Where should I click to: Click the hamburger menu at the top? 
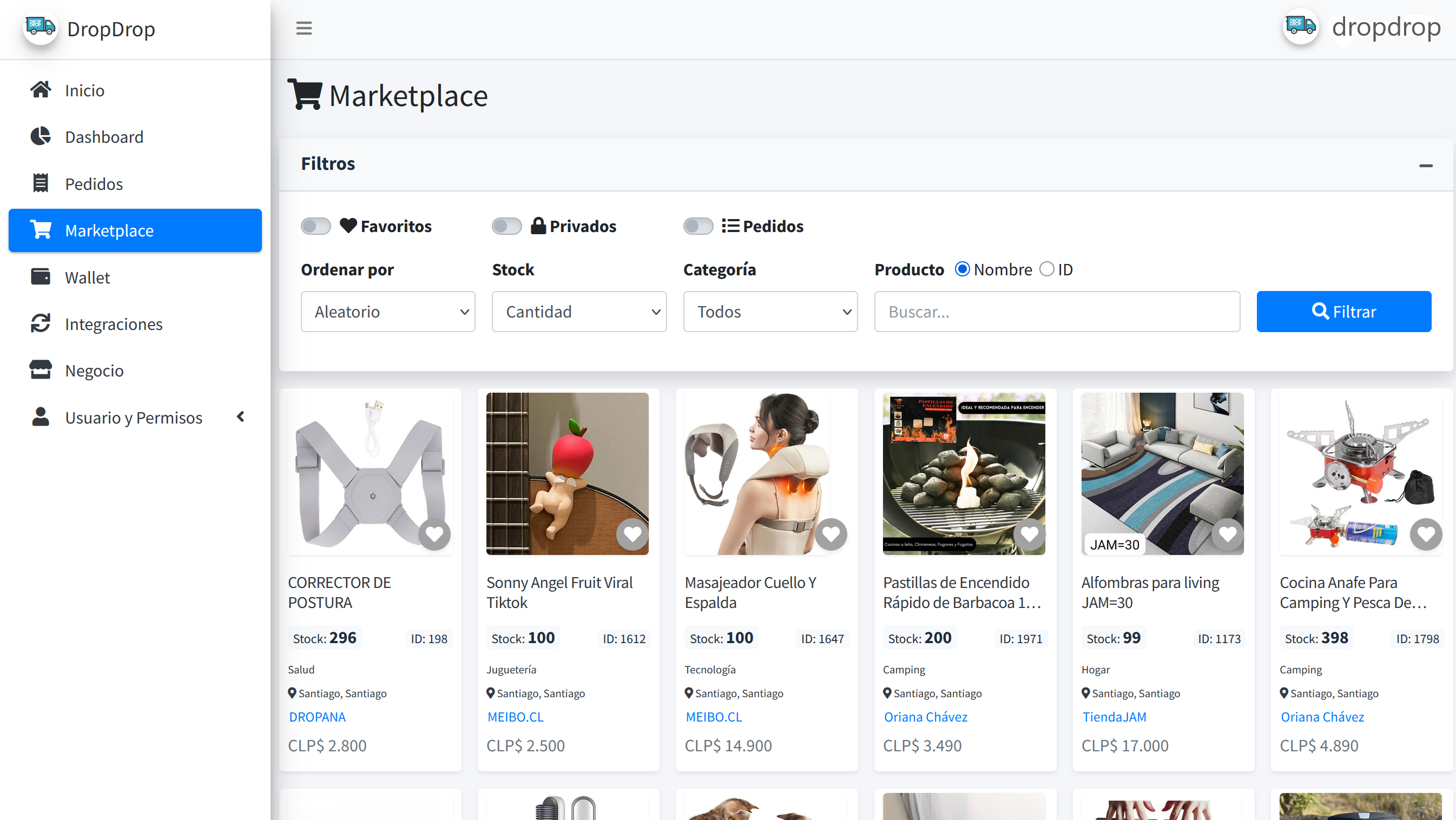(x=304, y=27)
